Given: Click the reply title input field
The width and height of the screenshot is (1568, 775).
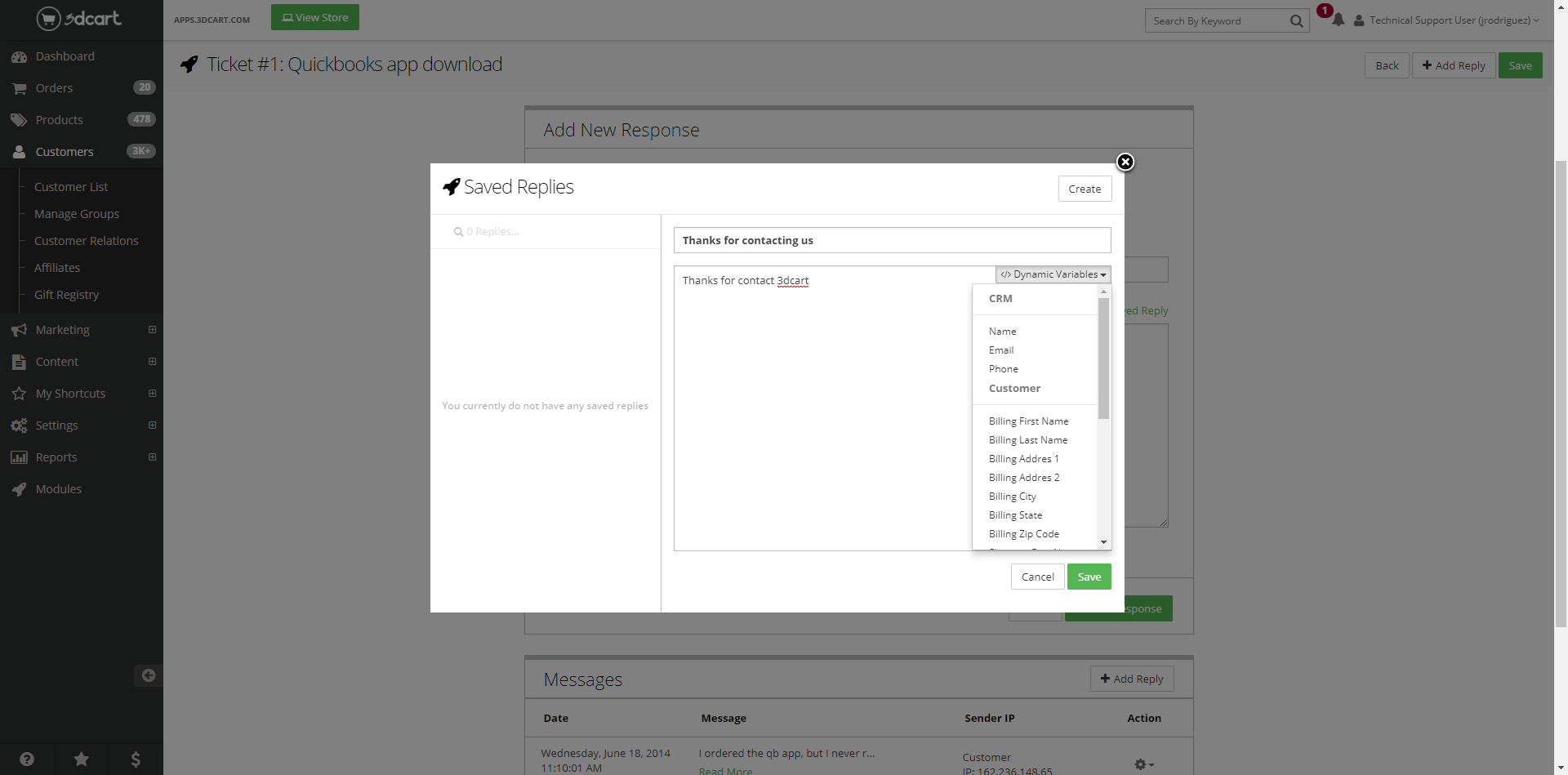Looking at the screenshot, I should [x=892, y=240].
